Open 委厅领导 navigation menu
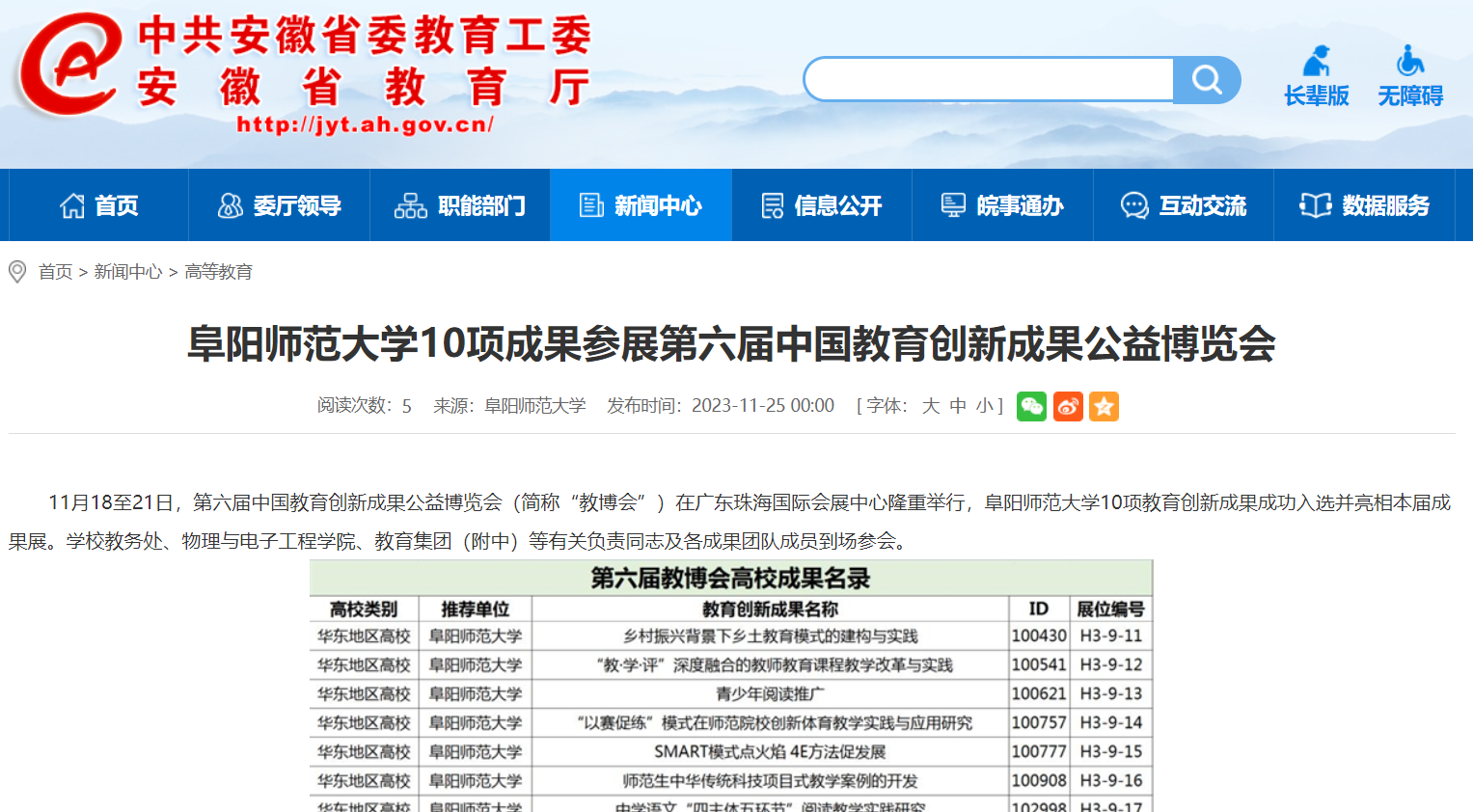 click(280, 205)
